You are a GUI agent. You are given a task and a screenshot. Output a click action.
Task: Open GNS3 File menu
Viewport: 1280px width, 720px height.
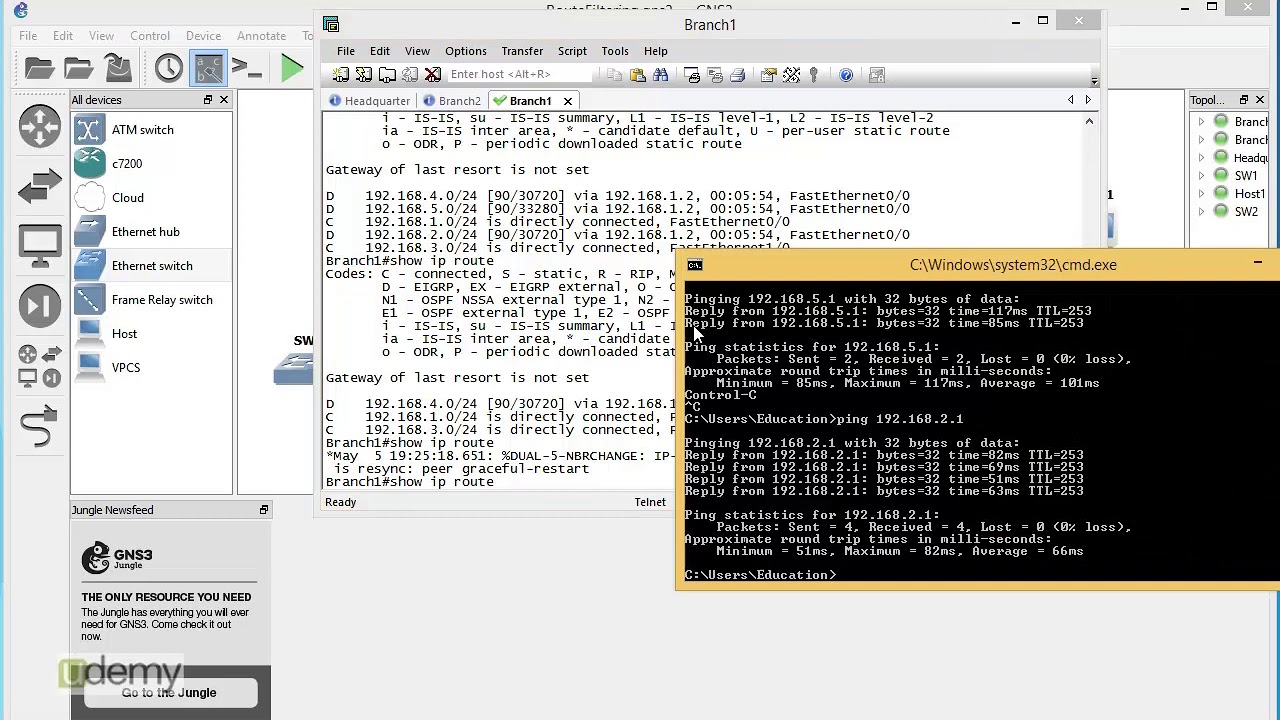pyautogui.click(x=28, y=36)
